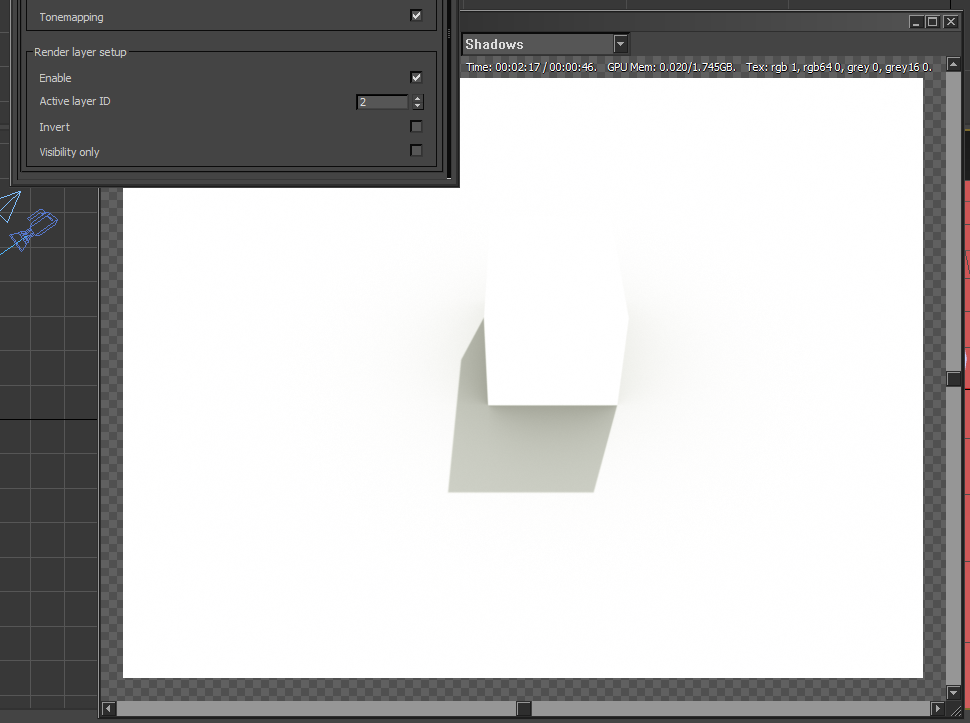Click the Render layer setup group label
The image size is (970, 723).
click(x=80, y=52)
